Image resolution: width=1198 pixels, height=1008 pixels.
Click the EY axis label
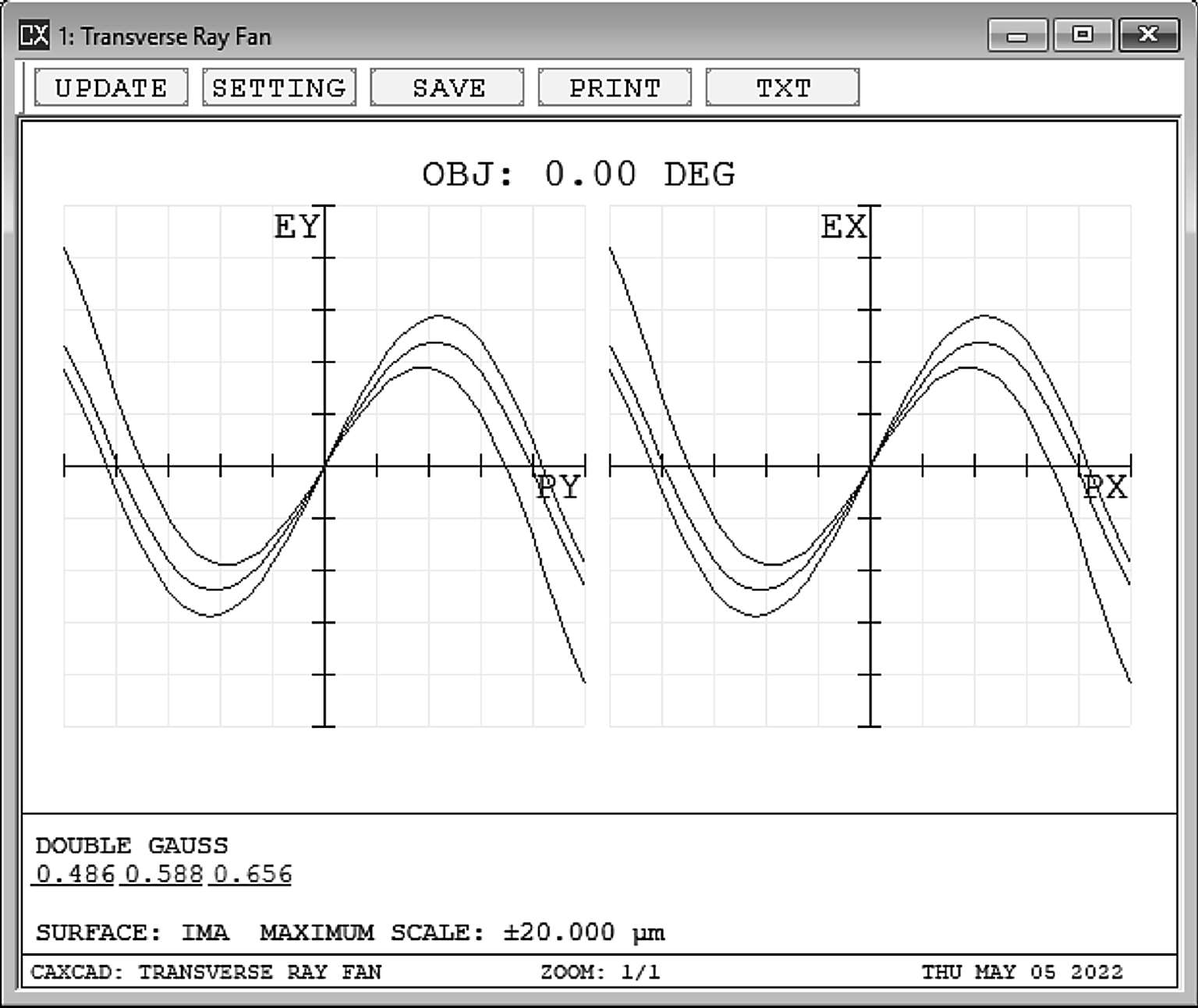[x=296, y=227]
